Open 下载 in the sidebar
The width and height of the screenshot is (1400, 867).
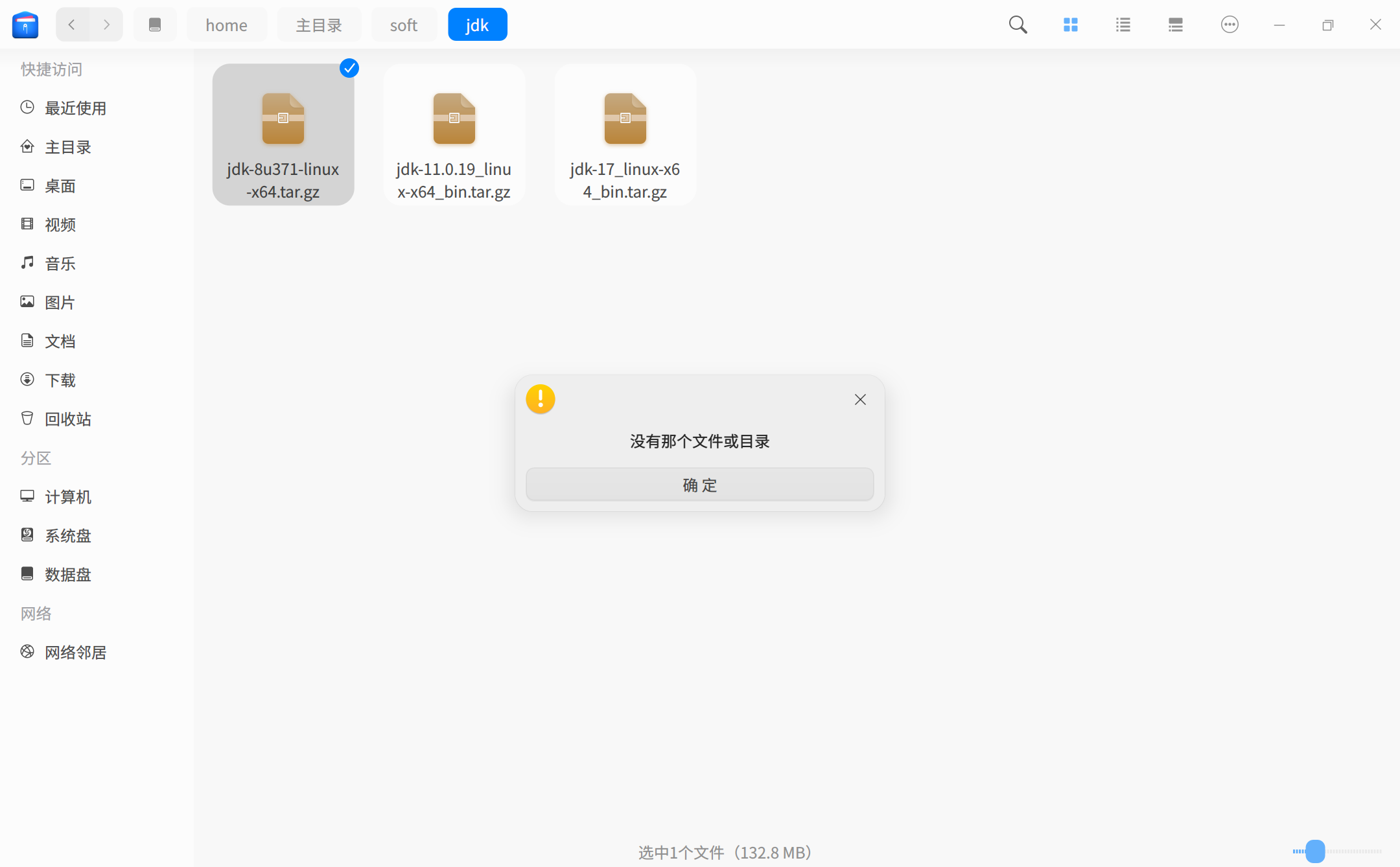(x=60, y=380)
